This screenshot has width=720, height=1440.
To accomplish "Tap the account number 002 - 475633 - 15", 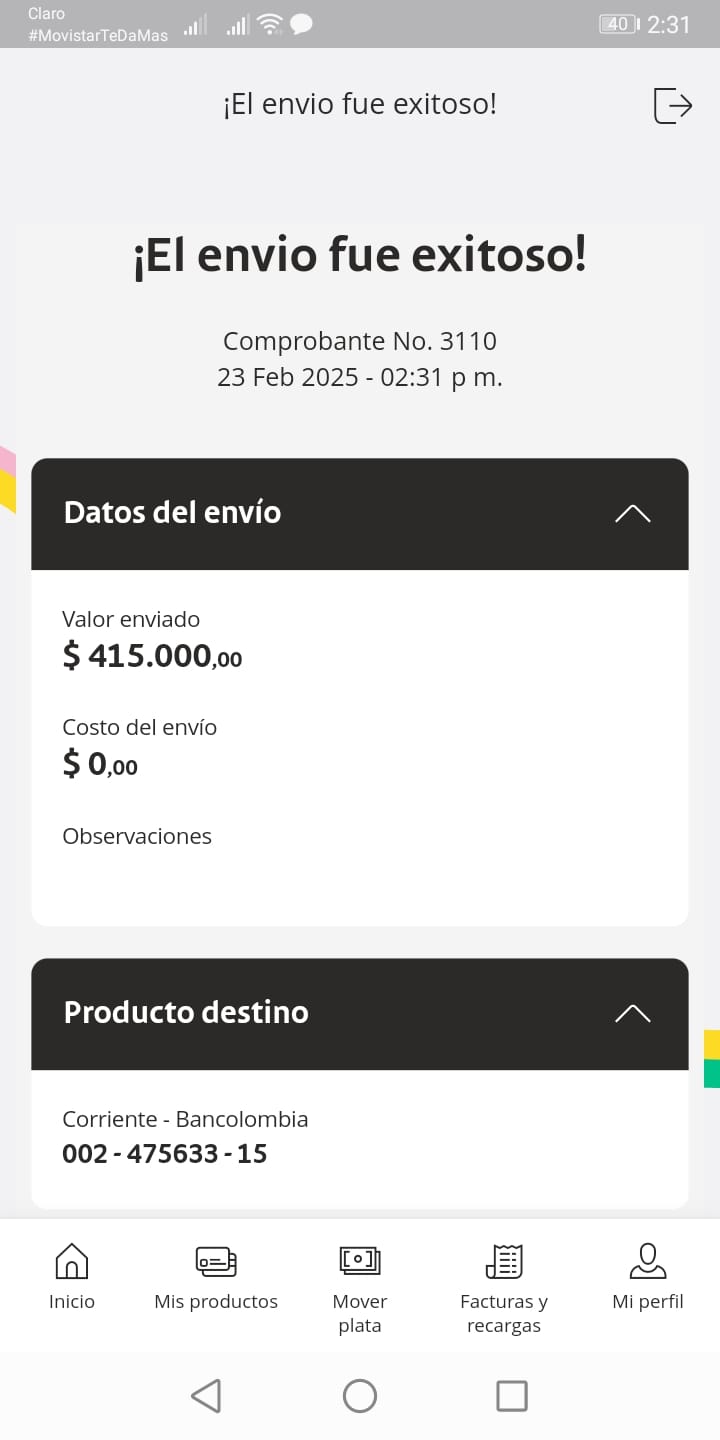I will click(165, 1154).
